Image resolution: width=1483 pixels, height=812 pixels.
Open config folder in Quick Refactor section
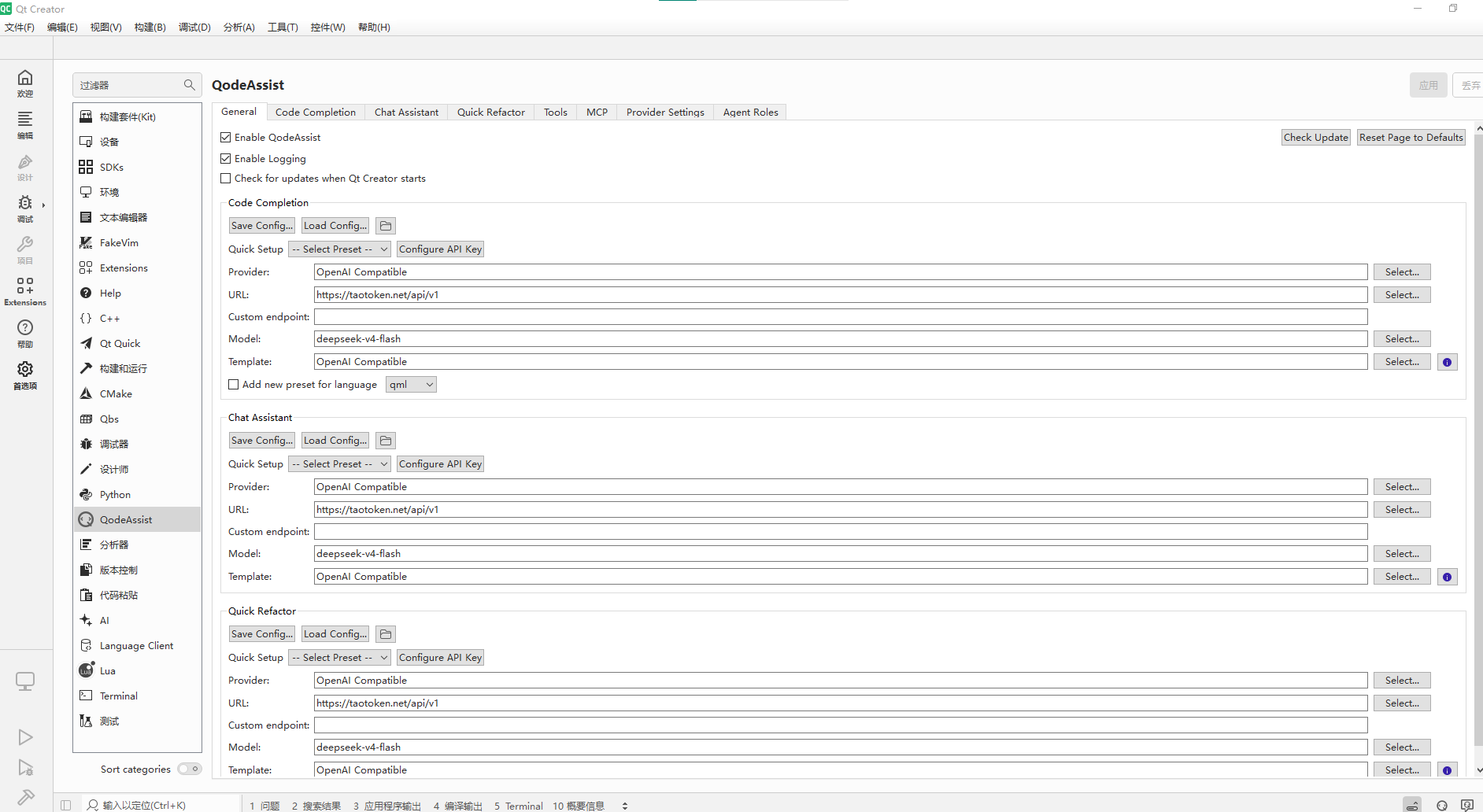[x=386, y=634]
